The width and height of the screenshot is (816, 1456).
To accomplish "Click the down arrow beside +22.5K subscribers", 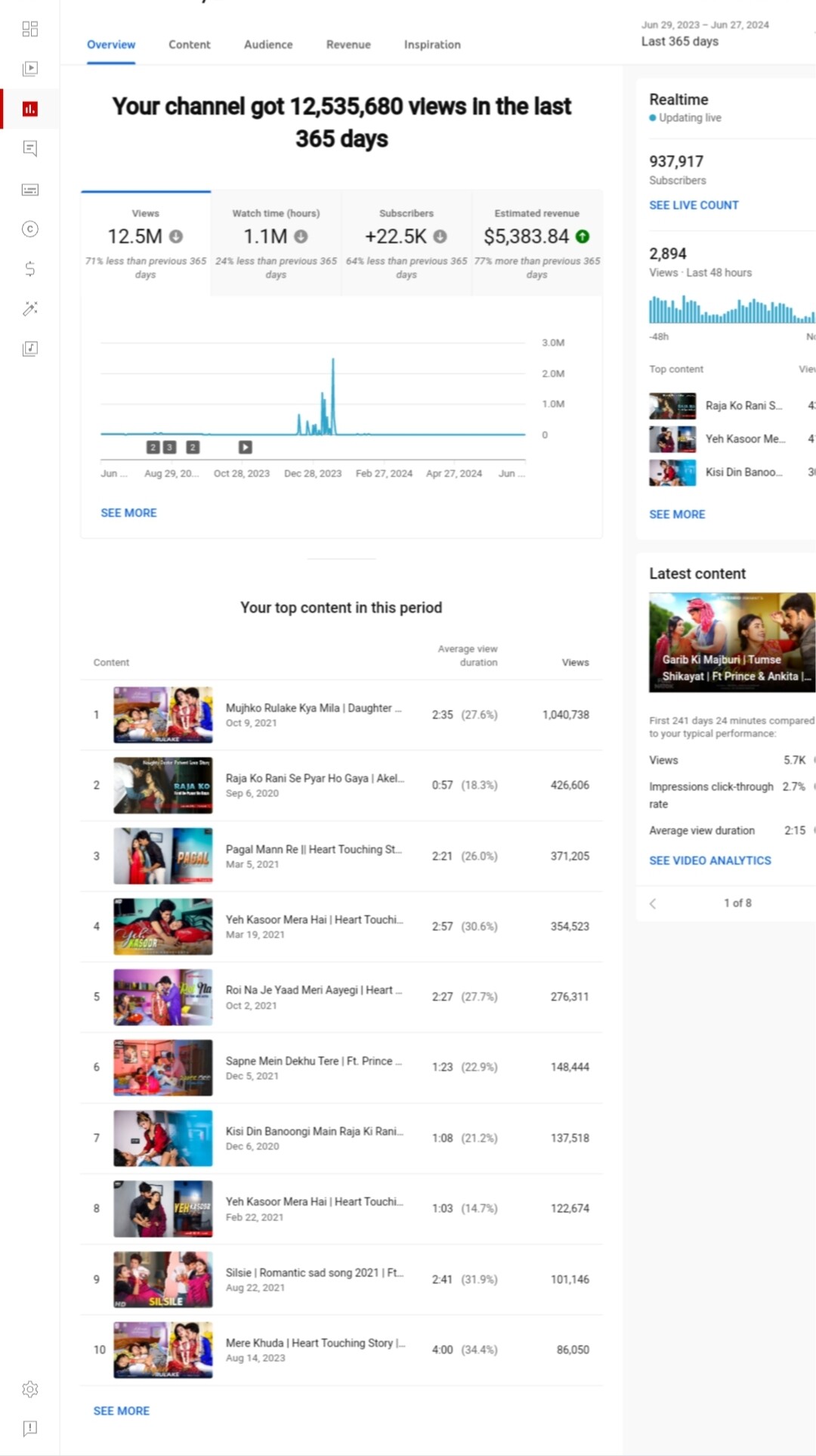I will coord(440,237).
